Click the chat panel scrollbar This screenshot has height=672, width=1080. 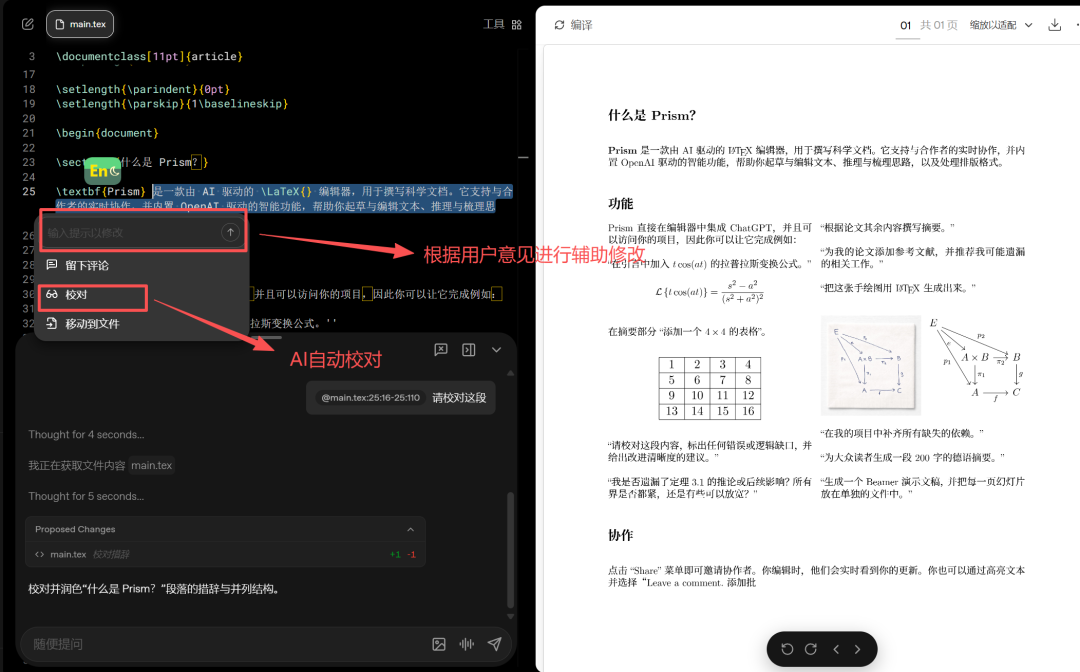510,550
